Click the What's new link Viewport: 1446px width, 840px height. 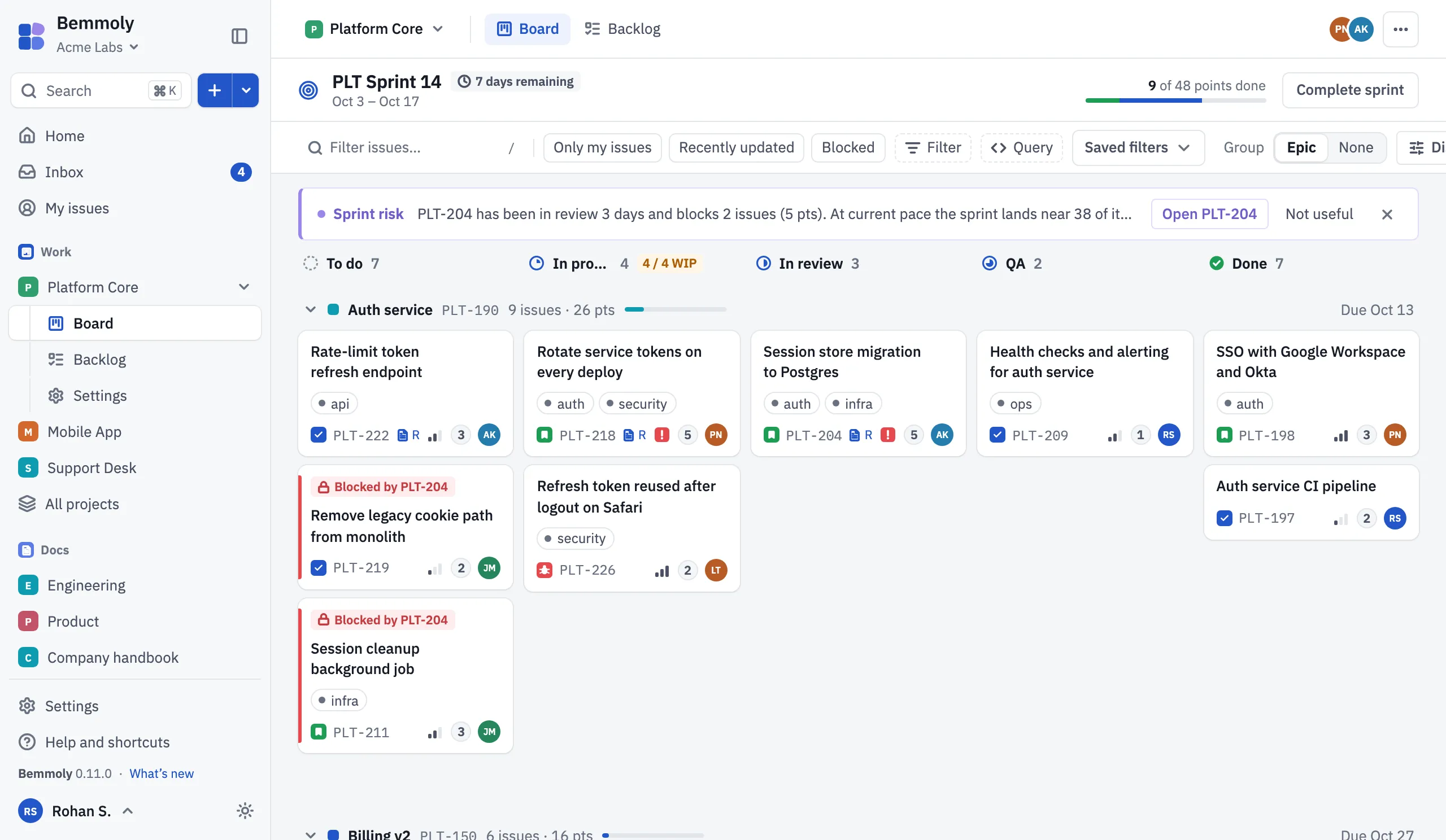point(161,773)
